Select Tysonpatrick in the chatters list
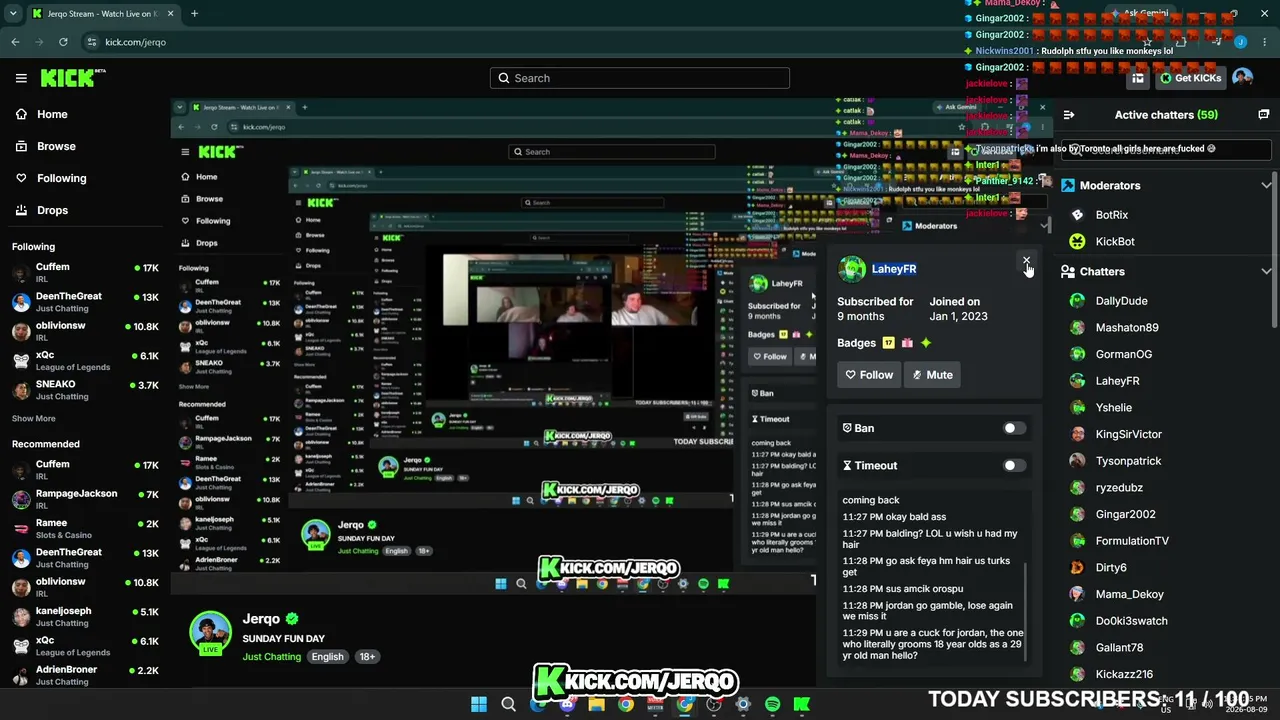The height and width of the screenshot is (720, 1280). [x=1128, y=461]
